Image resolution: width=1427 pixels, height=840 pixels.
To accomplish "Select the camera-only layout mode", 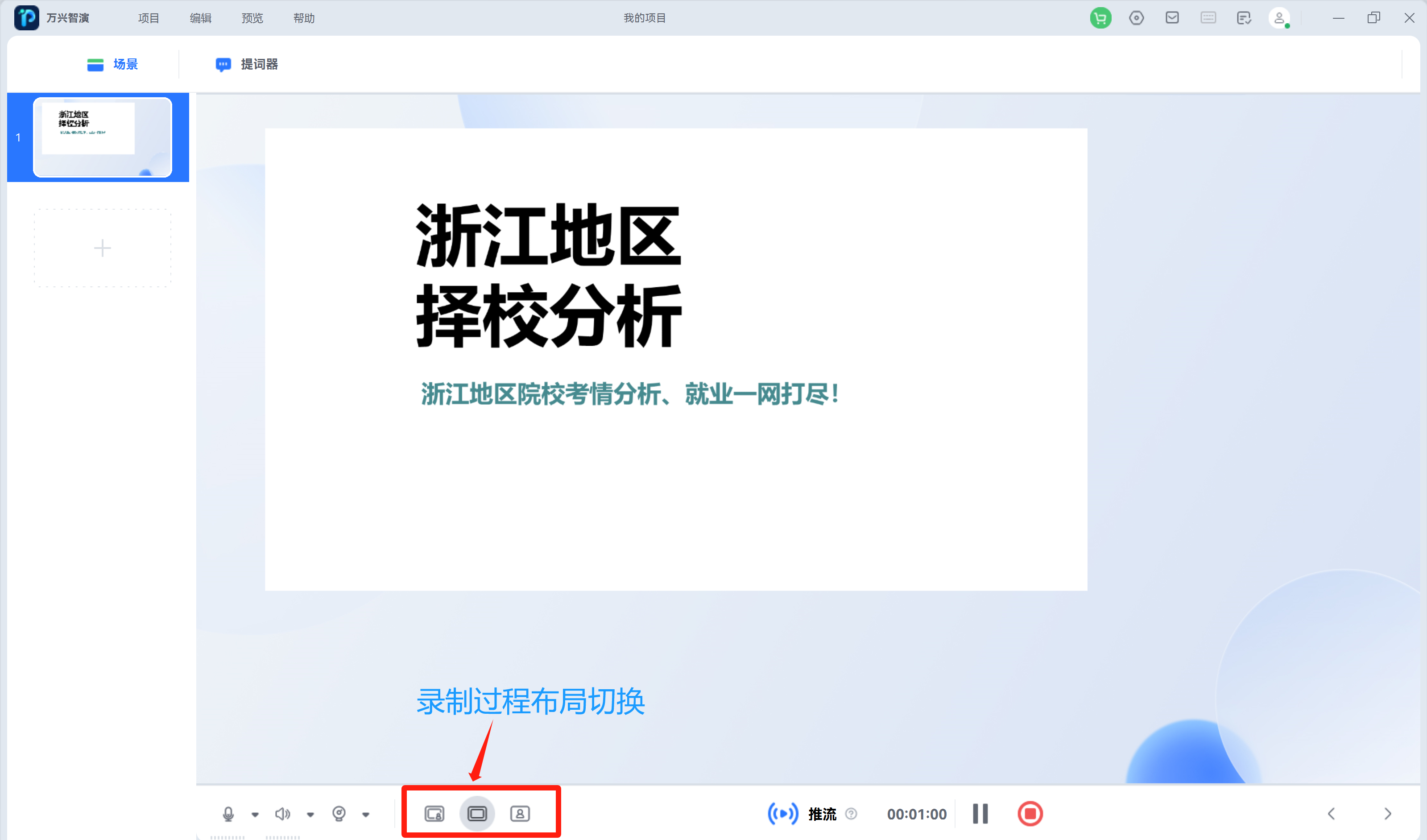I will [521, 813].
